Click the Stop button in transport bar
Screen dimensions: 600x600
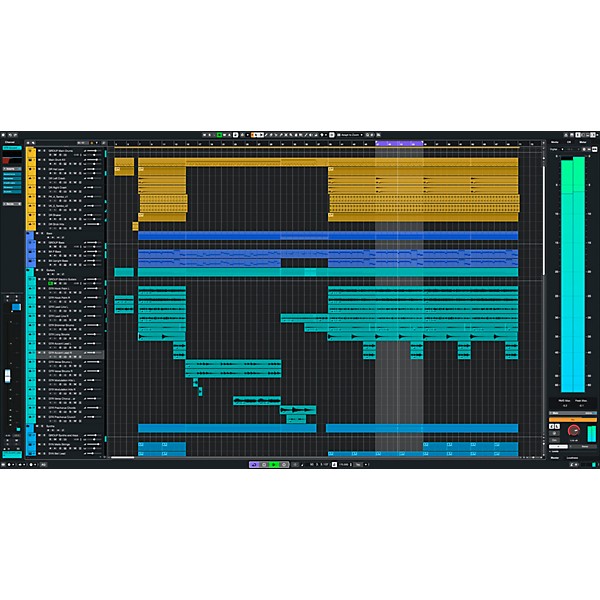(264, 464)
